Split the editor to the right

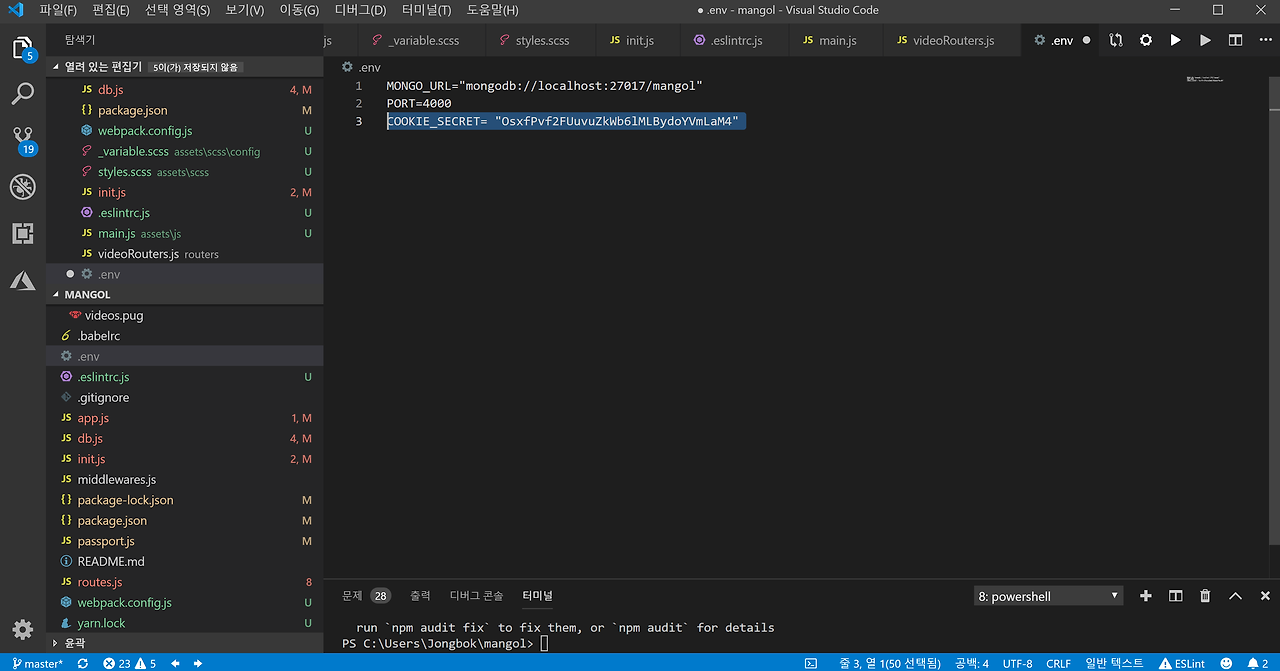pos(1235,40)
